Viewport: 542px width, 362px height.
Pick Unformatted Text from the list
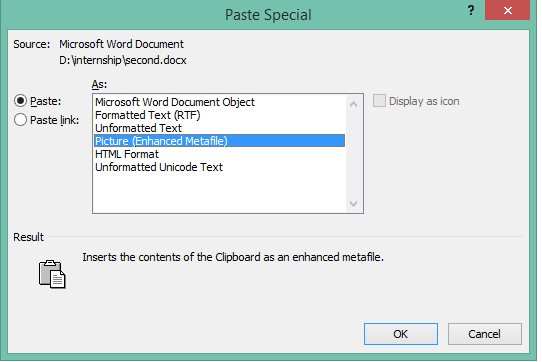point(138,128)
